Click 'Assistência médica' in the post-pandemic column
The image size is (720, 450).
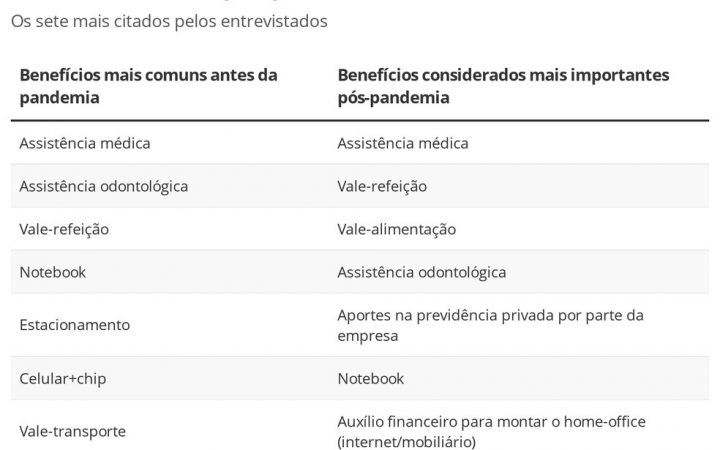click(x=403, y=143)
